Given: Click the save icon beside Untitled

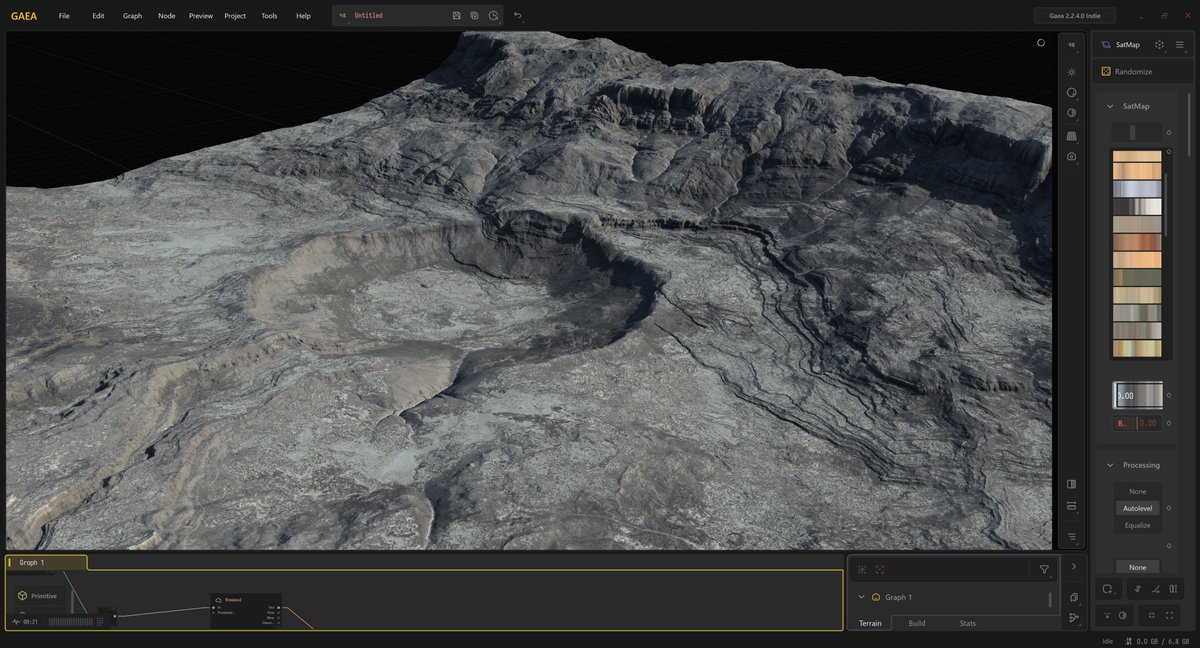Looking at the screenshot, I should tap(457, 16).
